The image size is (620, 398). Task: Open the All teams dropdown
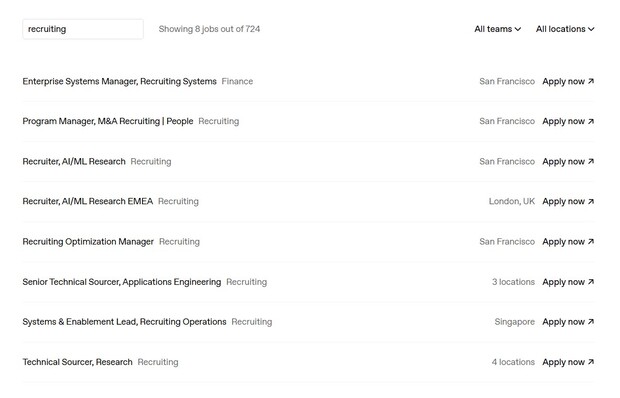point(497,29)
